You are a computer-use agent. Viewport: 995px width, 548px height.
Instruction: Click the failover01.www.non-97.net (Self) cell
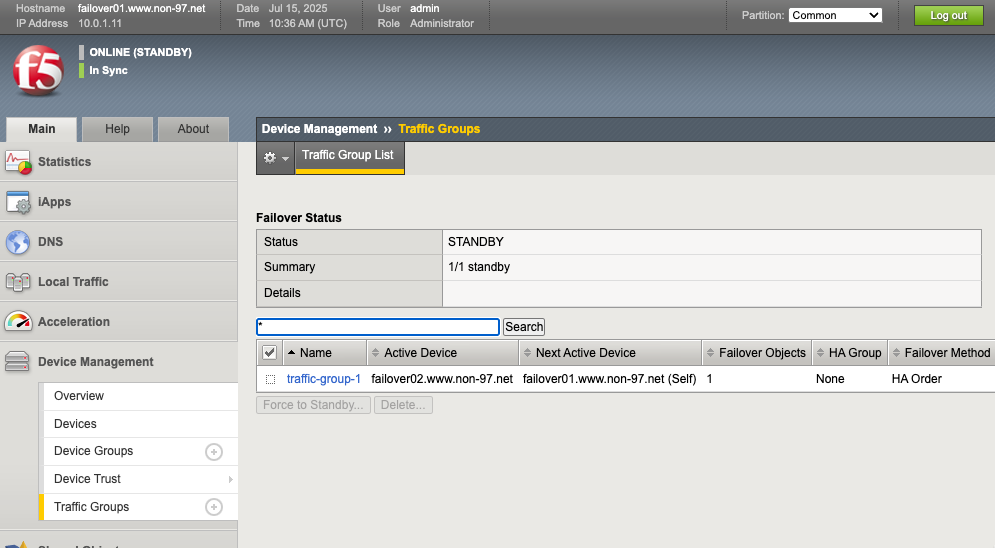[x=609, y=379]
